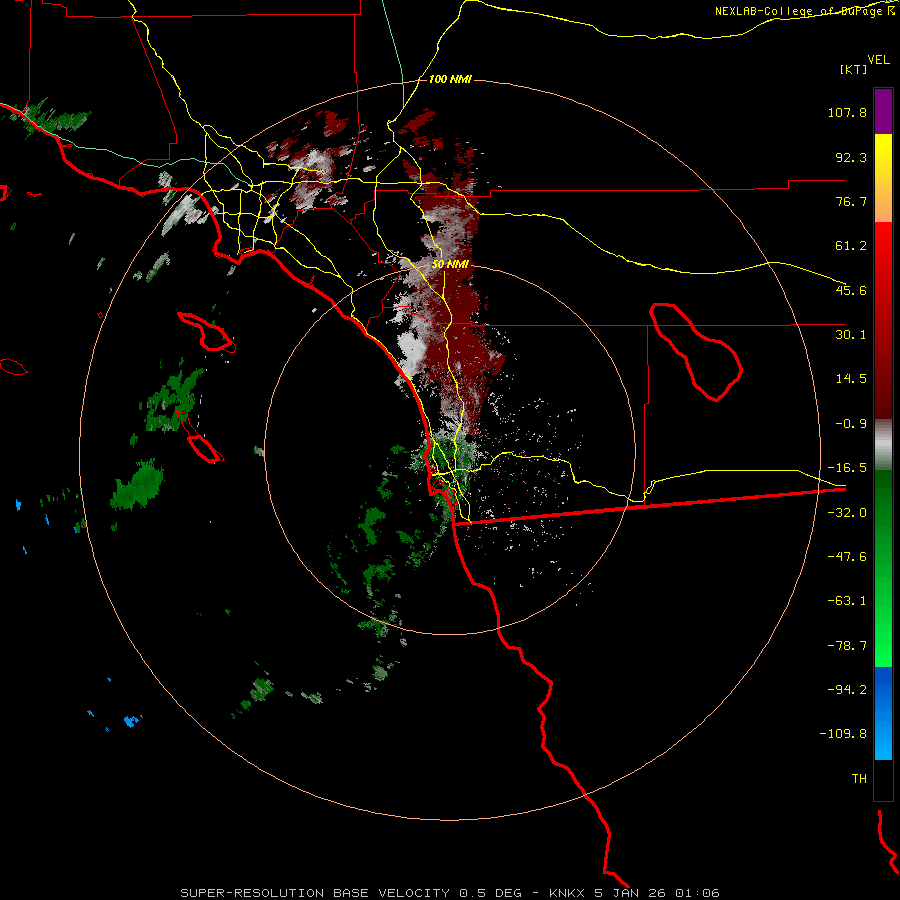Click the -32.0 legend value
Image resolution: width=900 pixels, height=900 pixels.
point(847,513)
